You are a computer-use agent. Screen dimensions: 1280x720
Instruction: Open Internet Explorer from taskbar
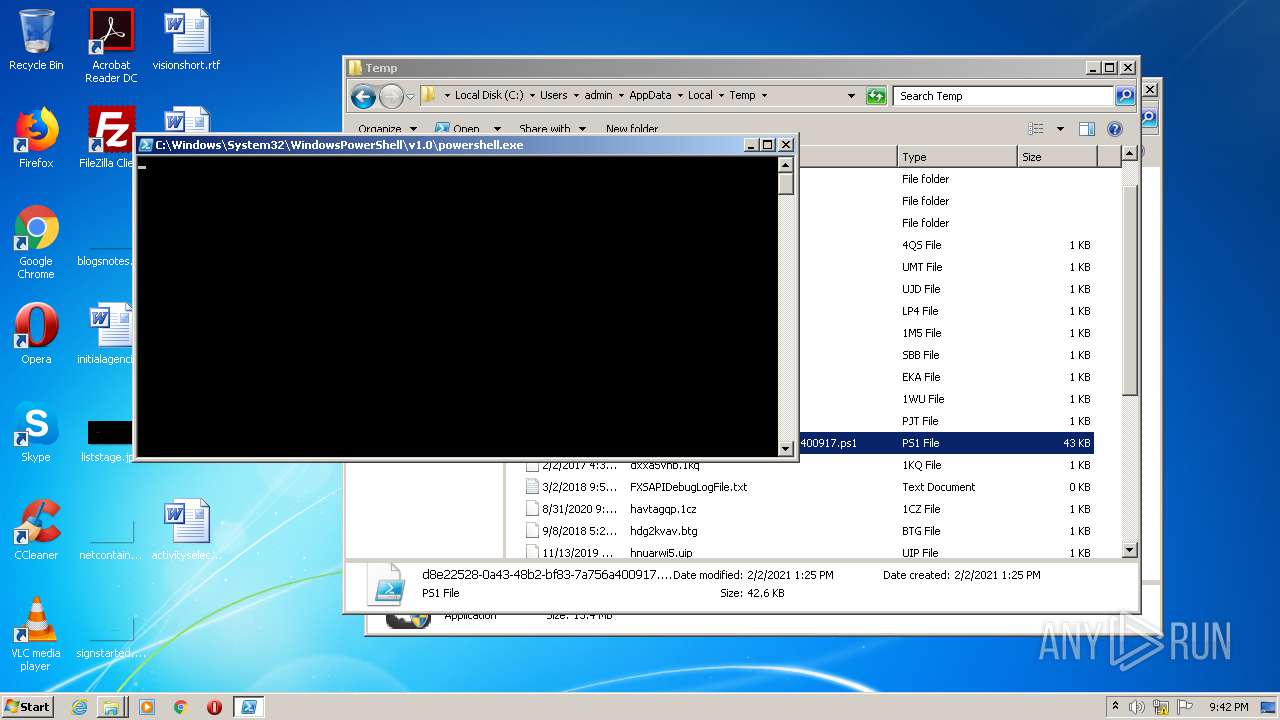point(79,707)
